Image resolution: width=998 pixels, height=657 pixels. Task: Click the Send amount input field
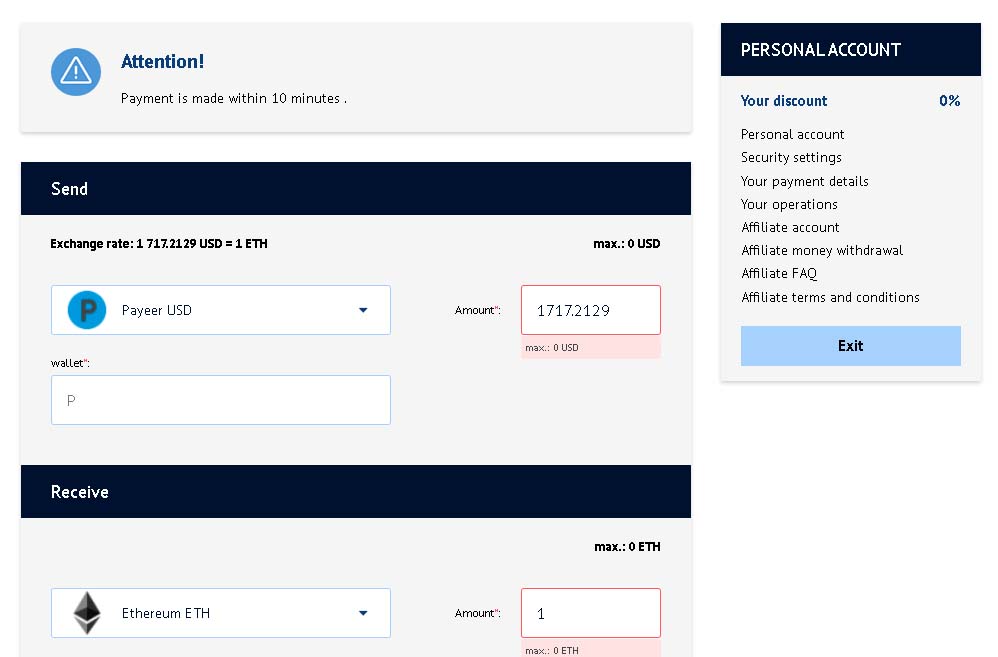tap(590, 310)
